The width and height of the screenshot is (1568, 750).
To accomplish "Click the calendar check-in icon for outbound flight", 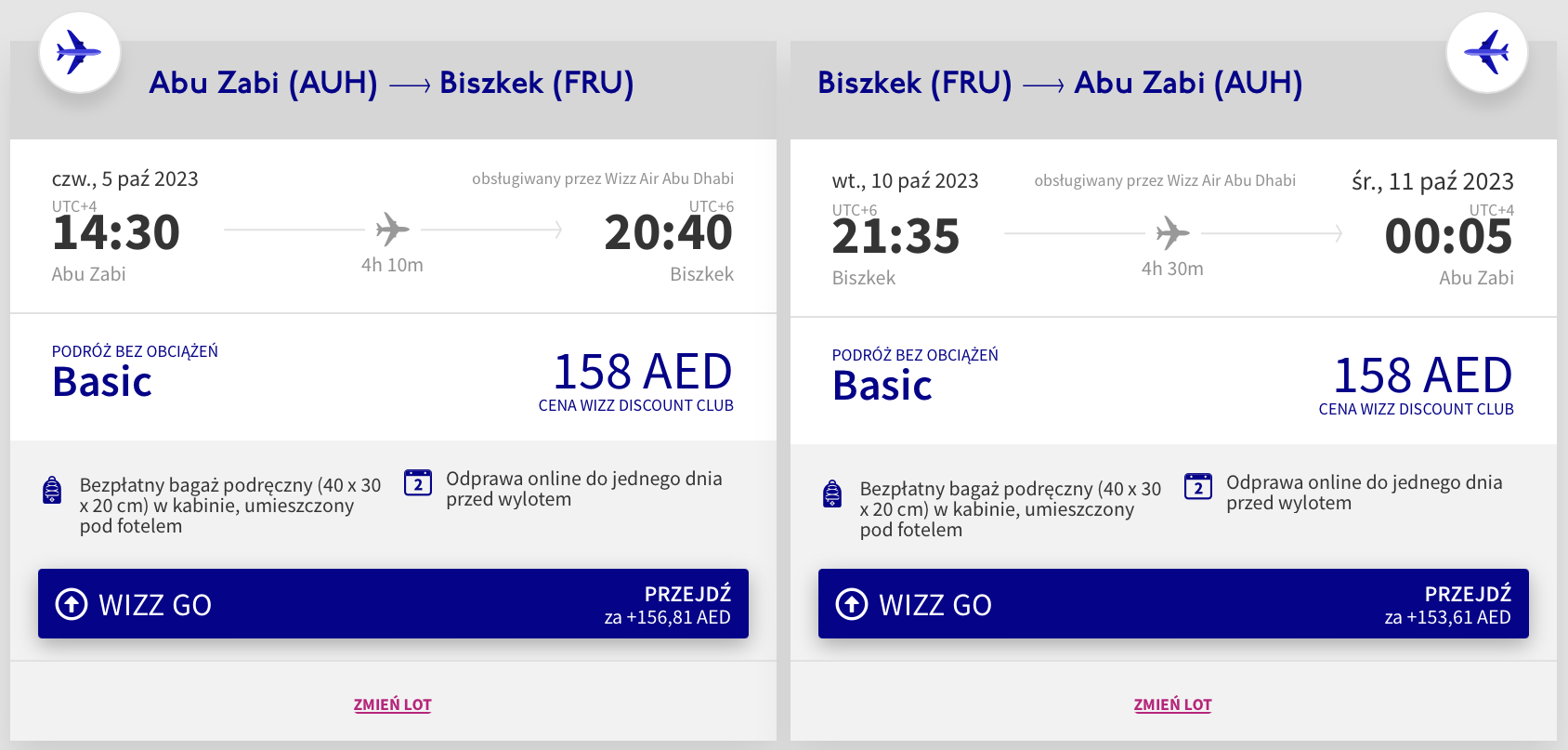I will point(418,483).
